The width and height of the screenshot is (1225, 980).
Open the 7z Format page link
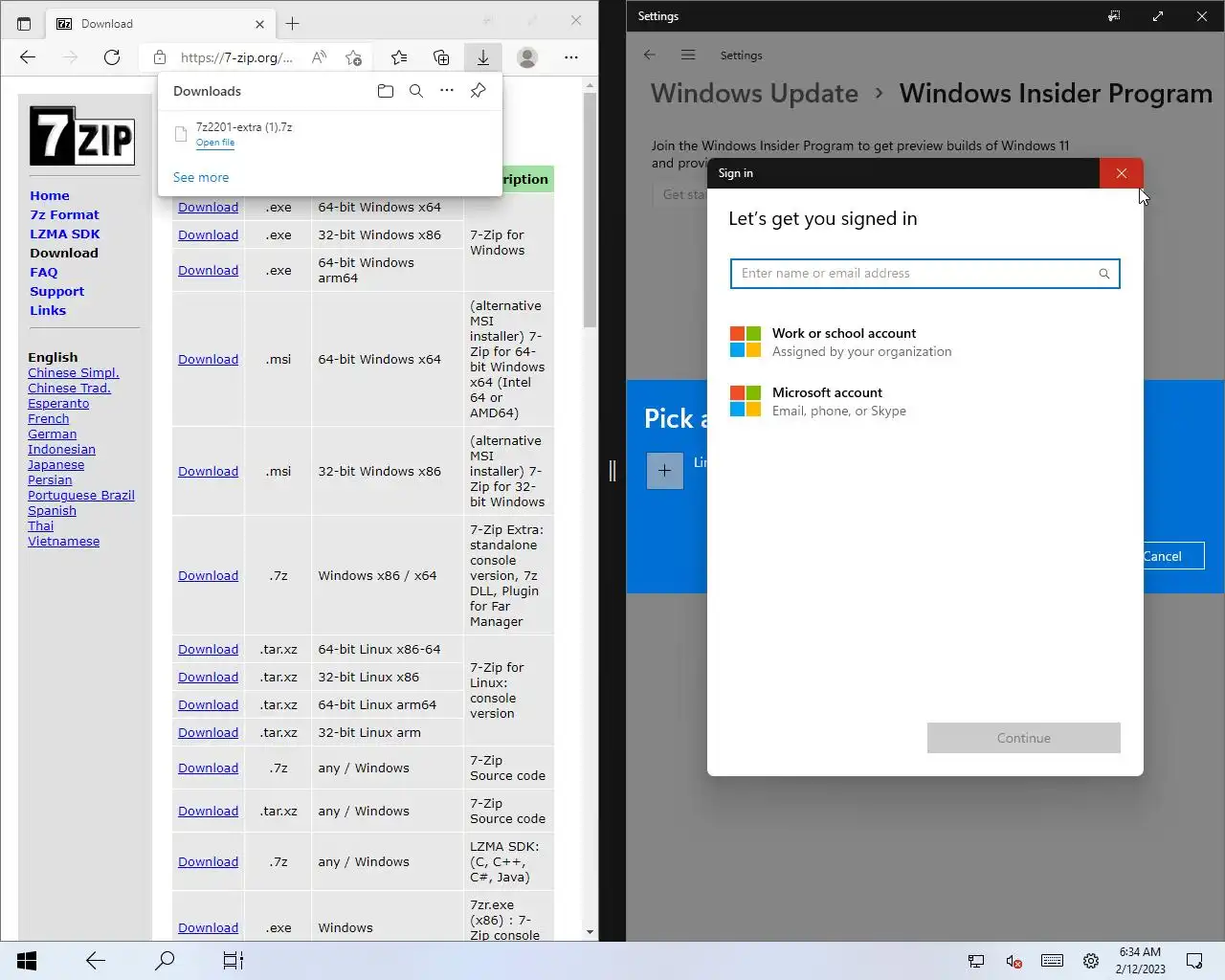(64, 214)
